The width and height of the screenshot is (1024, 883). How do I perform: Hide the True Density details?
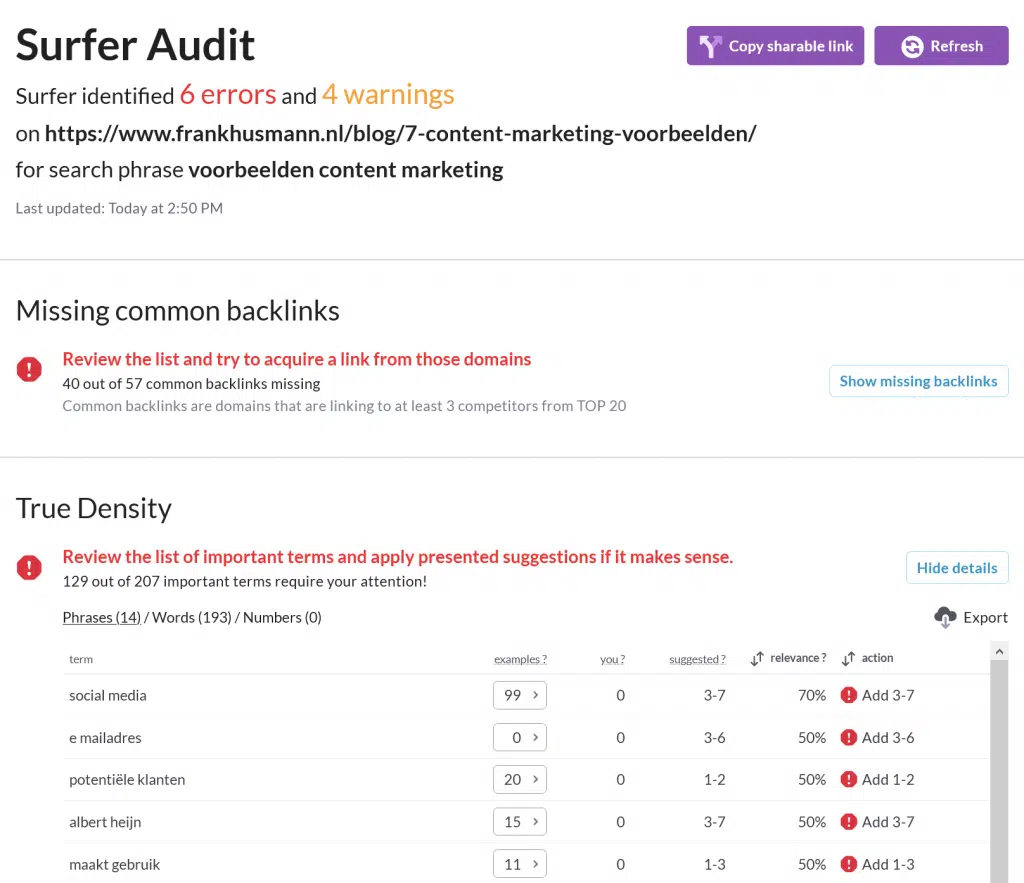(x=956, y=567)
